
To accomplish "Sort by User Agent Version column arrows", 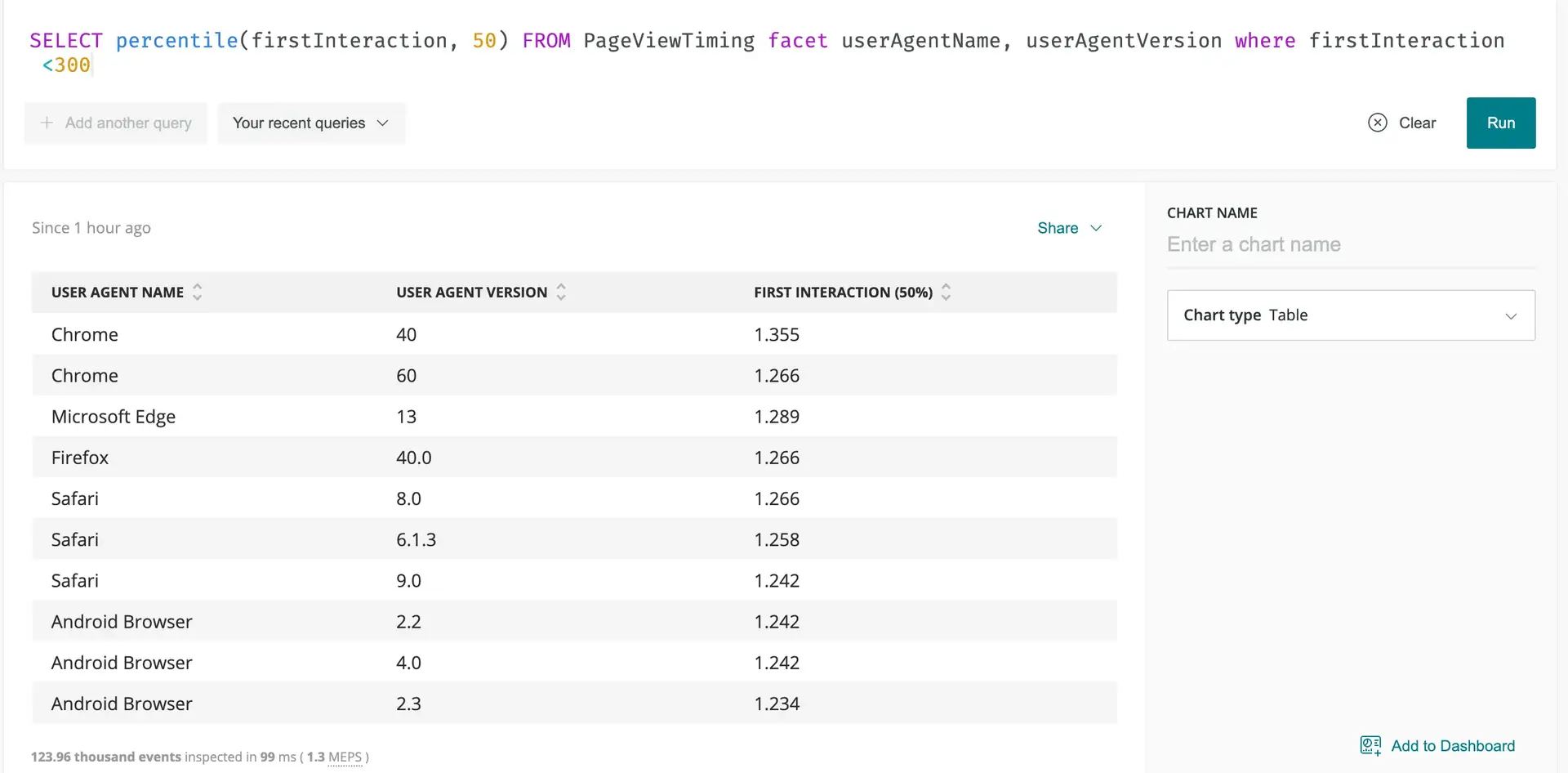I will pos(561,292).
